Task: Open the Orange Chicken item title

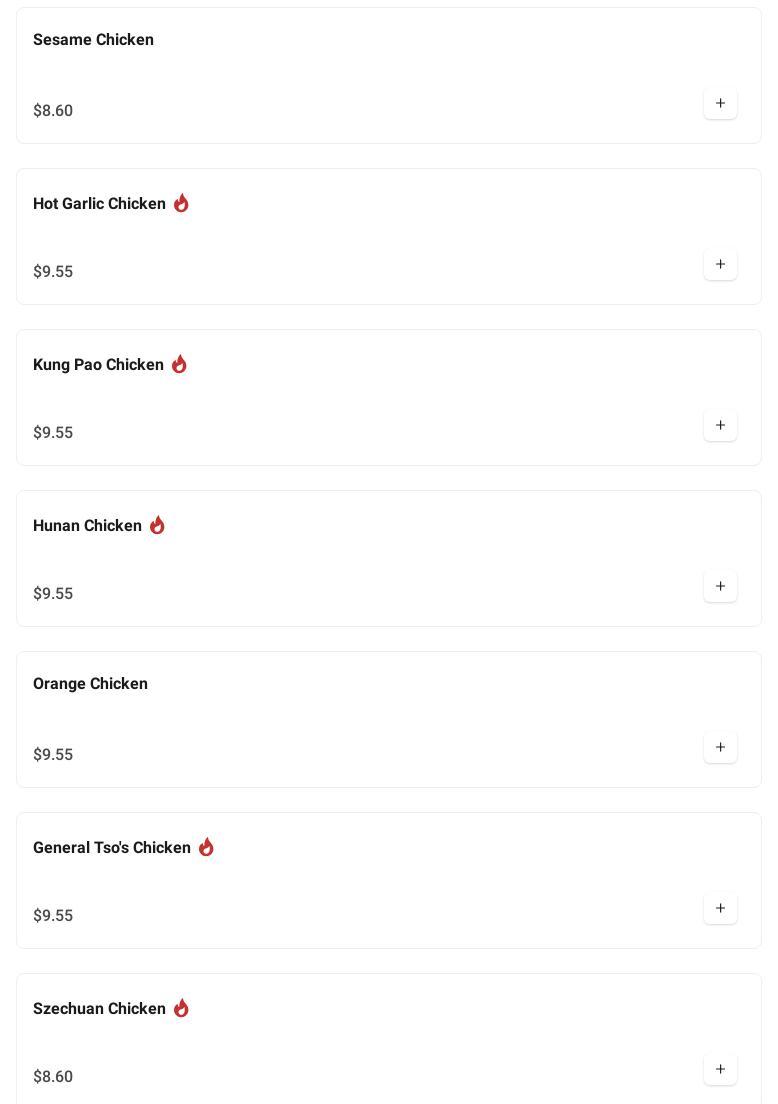Action: coord(90,684)
